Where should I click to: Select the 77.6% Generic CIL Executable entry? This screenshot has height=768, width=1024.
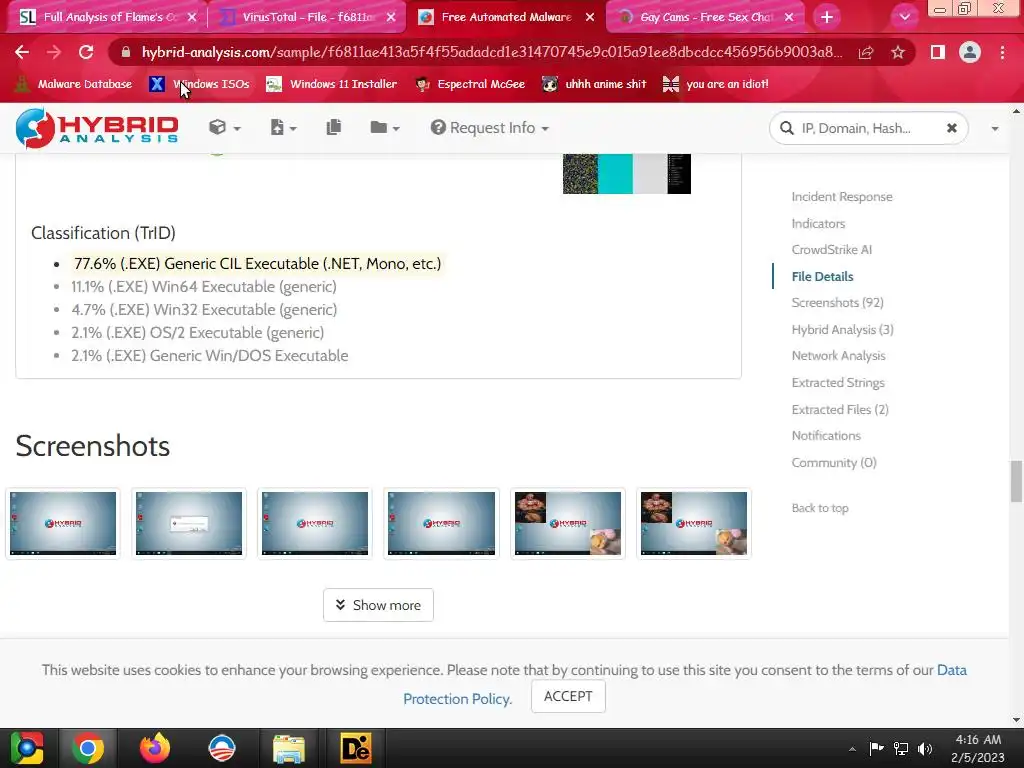[x=257, y=264]
